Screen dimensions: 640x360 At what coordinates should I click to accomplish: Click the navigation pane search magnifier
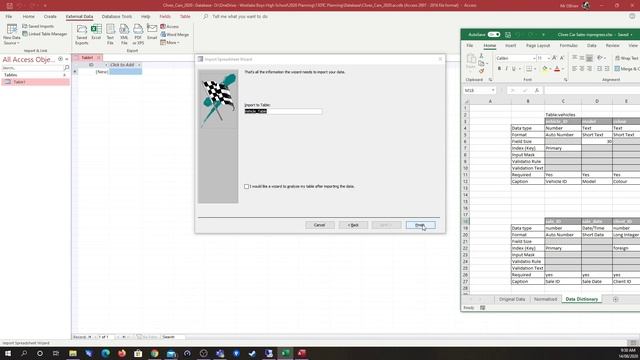[67, 68]
